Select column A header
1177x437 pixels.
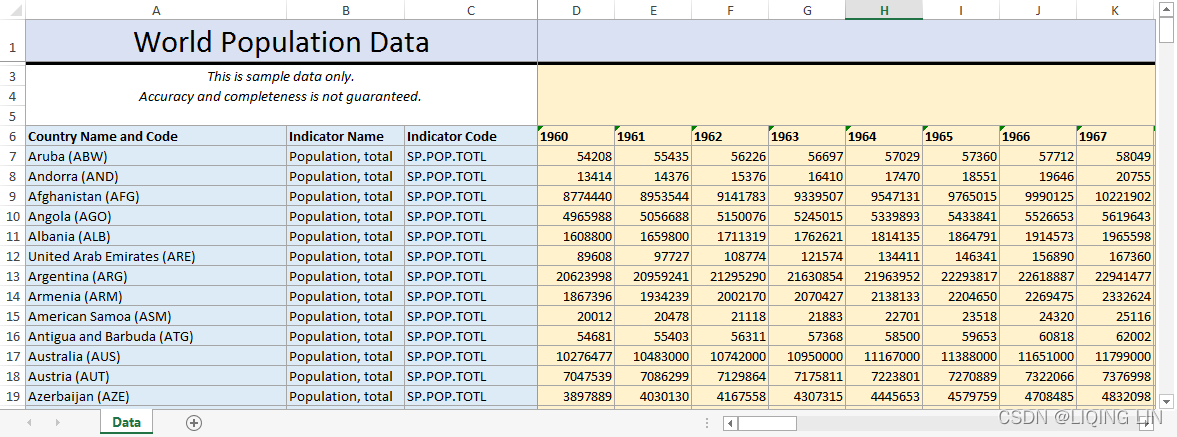[156, 10]
